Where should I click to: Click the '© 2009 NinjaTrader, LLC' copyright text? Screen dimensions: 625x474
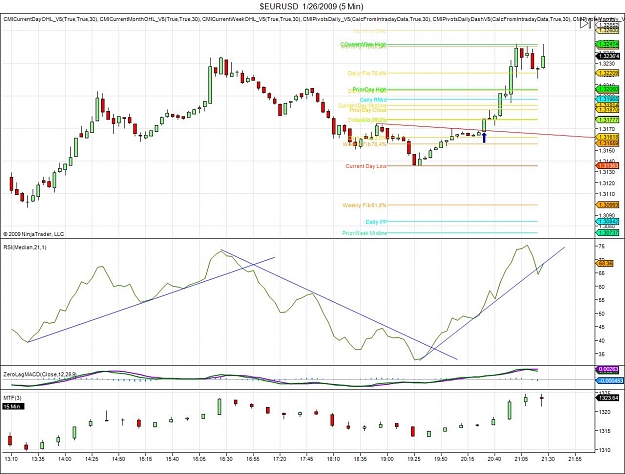tap(33, 234)
